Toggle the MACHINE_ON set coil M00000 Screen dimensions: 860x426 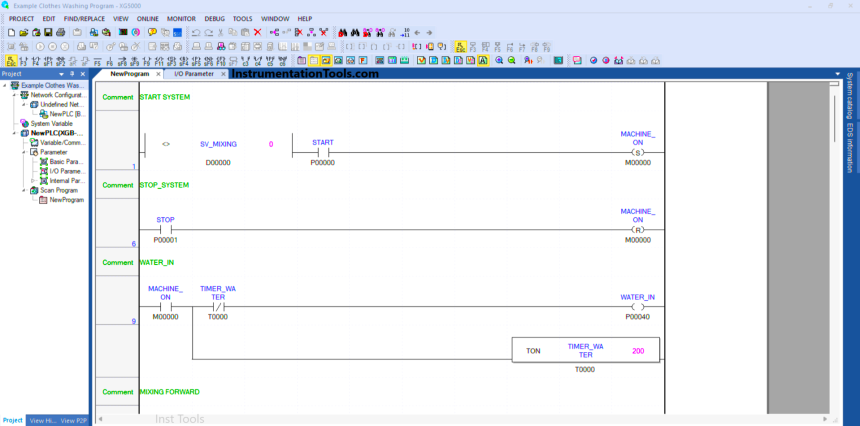637,152
